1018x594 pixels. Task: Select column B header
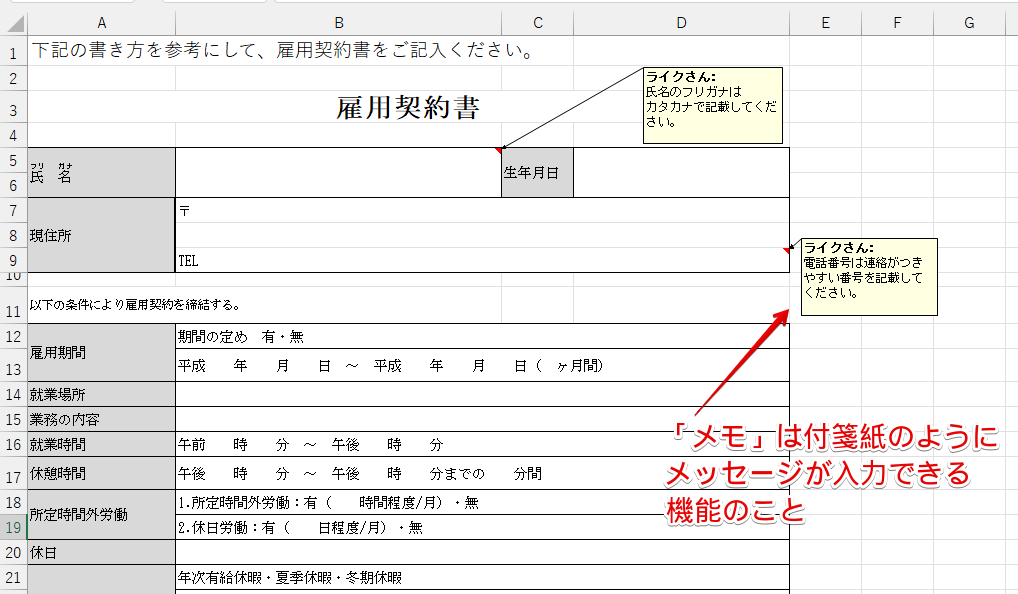338,23
